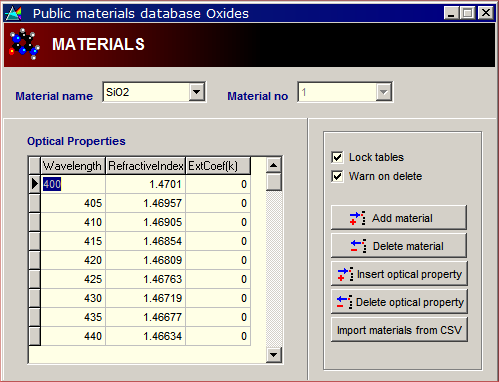Click the table scrollbar down arrow
The image size is (499, 382).
coord(274,355)
